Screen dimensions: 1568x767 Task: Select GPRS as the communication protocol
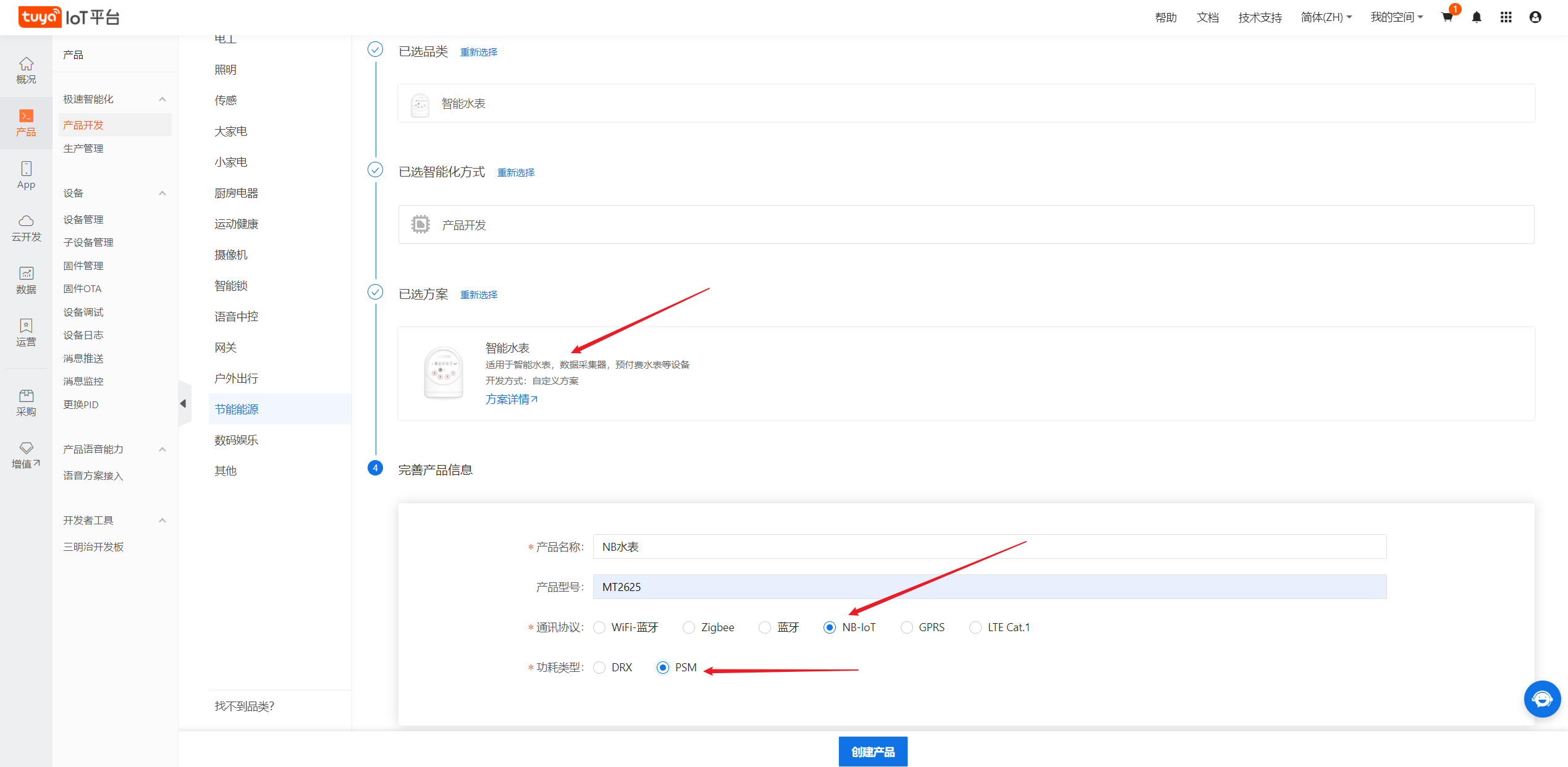tap(907, 627)
